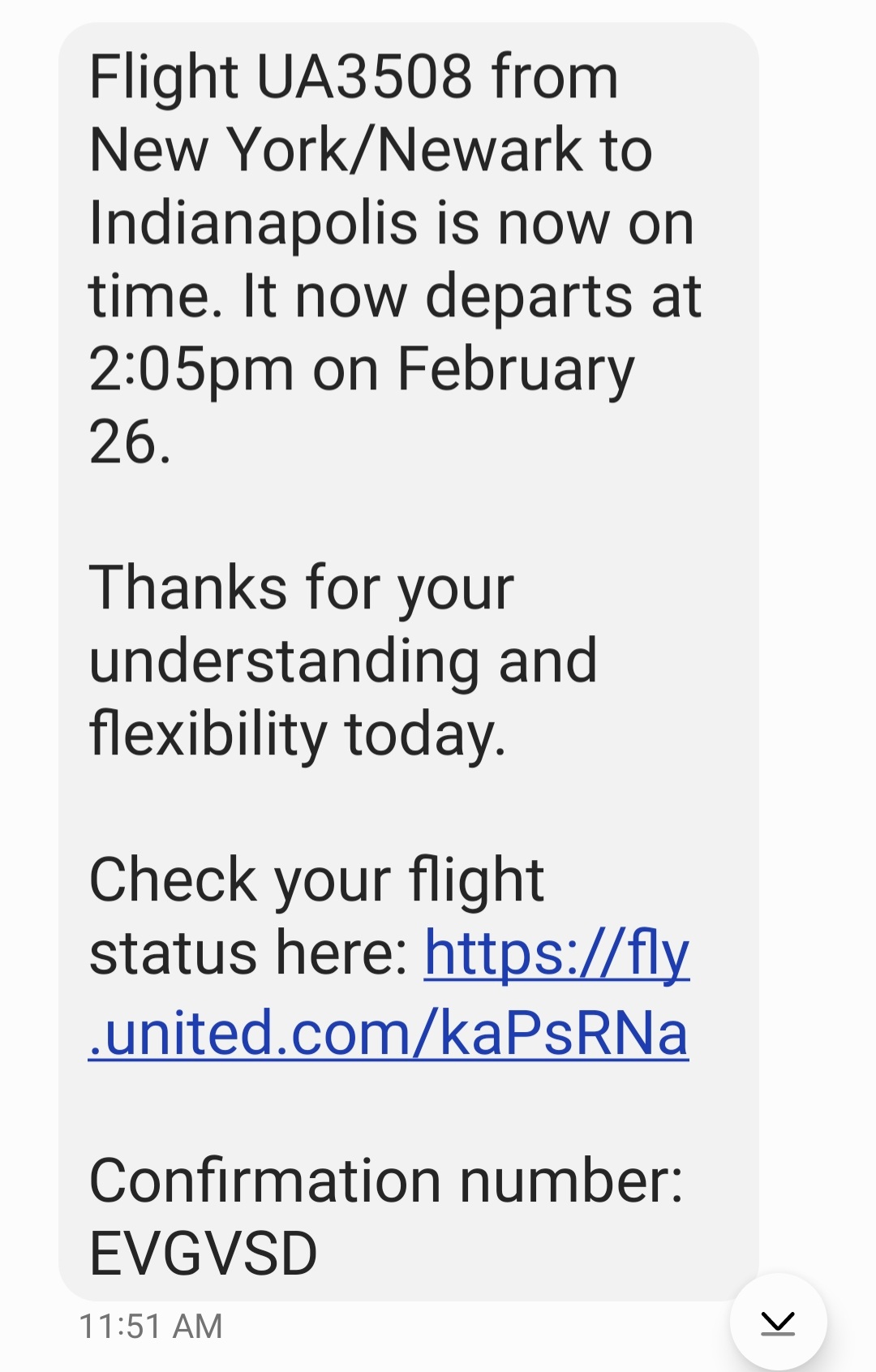This screenshot has width=876, height=1372.
Task: Tap the EVGVSD confirmation code
Action: click(x=203, y=1254)
